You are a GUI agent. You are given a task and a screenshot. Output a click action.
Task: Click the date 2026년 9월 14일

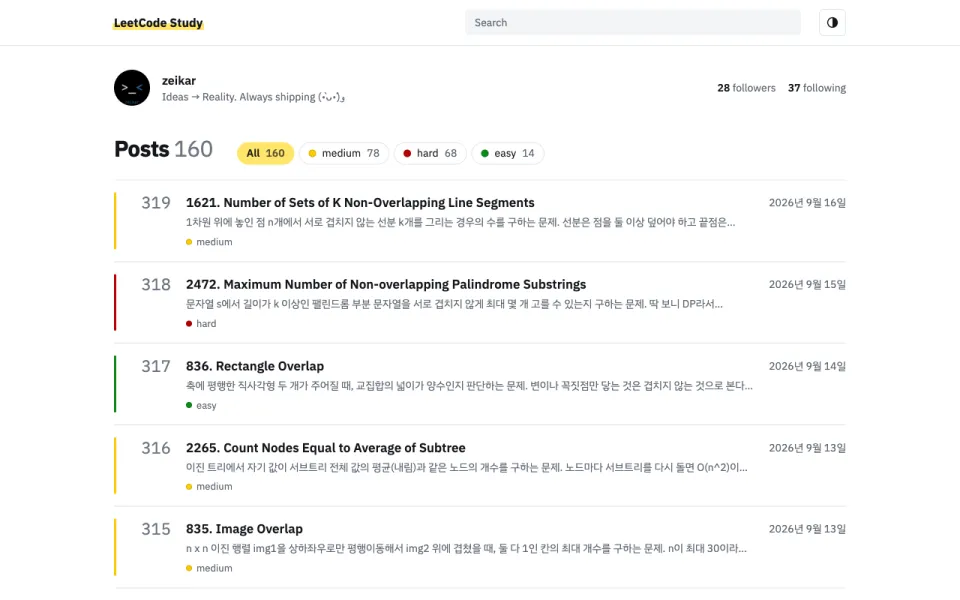tap(807, 366)
